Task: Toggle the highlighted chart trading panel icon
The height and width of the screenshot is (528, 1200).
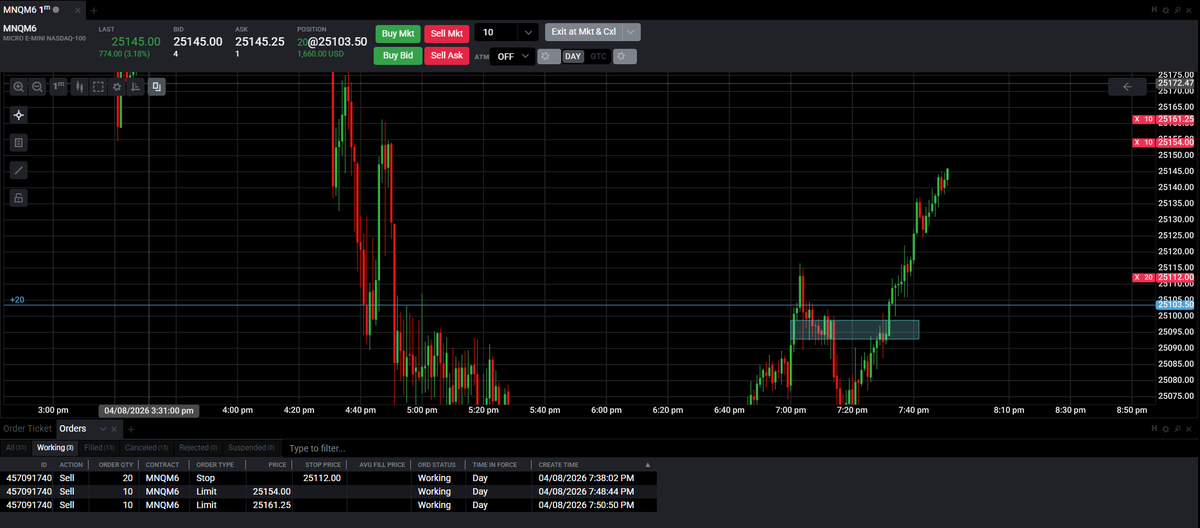Action: point(157,87)
